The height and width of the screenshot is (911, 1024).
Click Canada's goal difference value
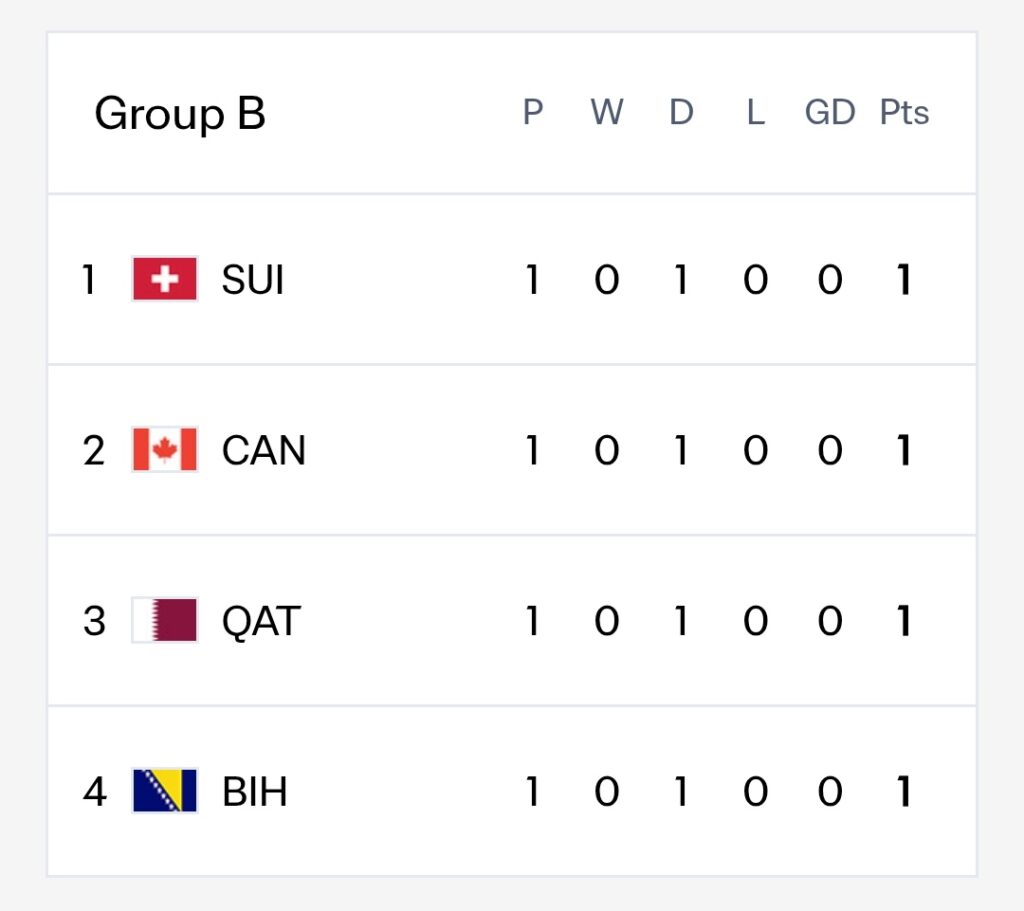click(x=830, y=450)
